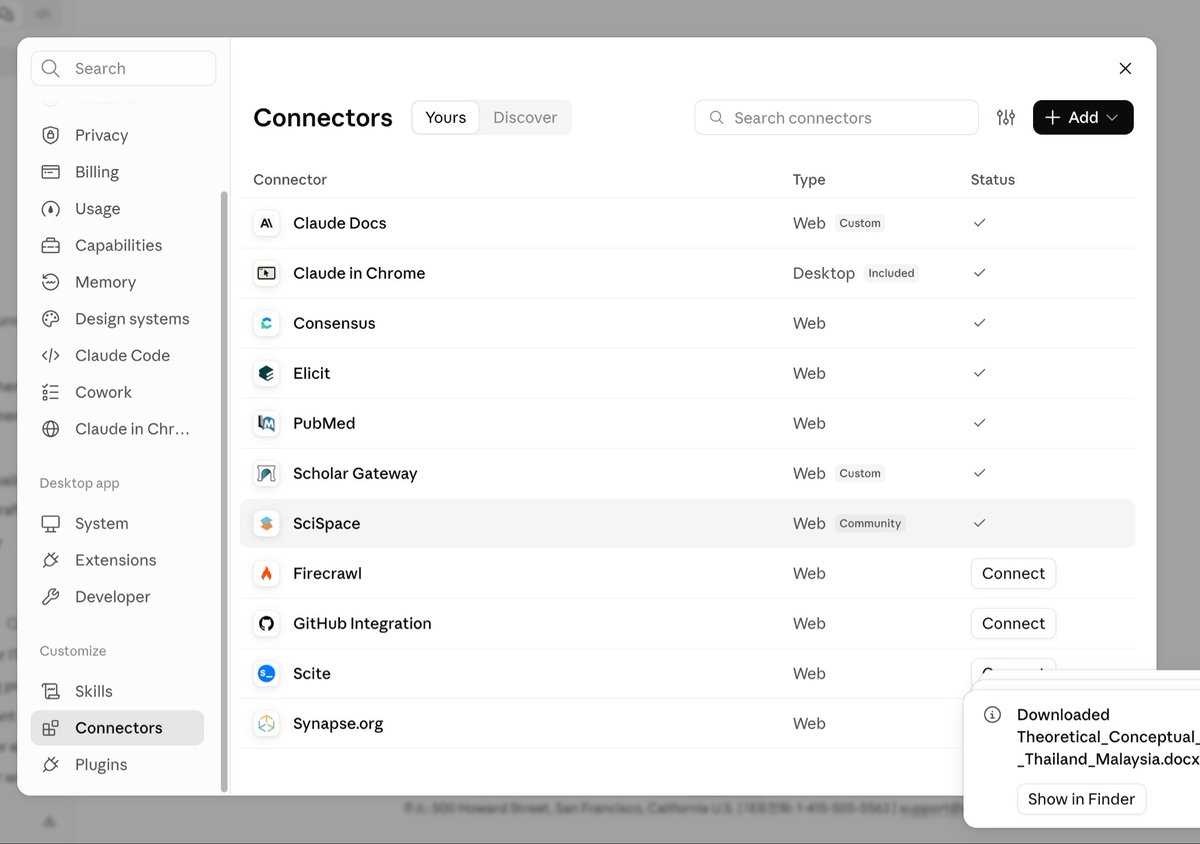Click the Privacy shield icon in sidebar

pyautogui.click(x=50, y=135)
